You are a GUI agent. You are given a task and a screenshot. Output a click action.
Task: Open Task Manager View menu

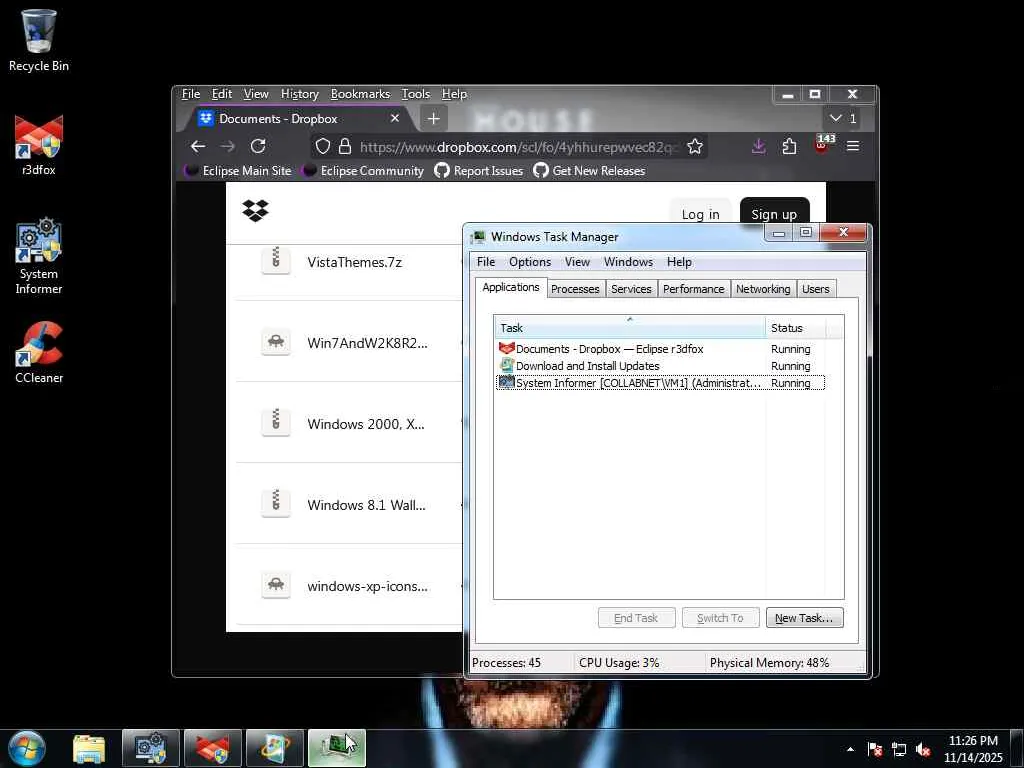point(577,262)
